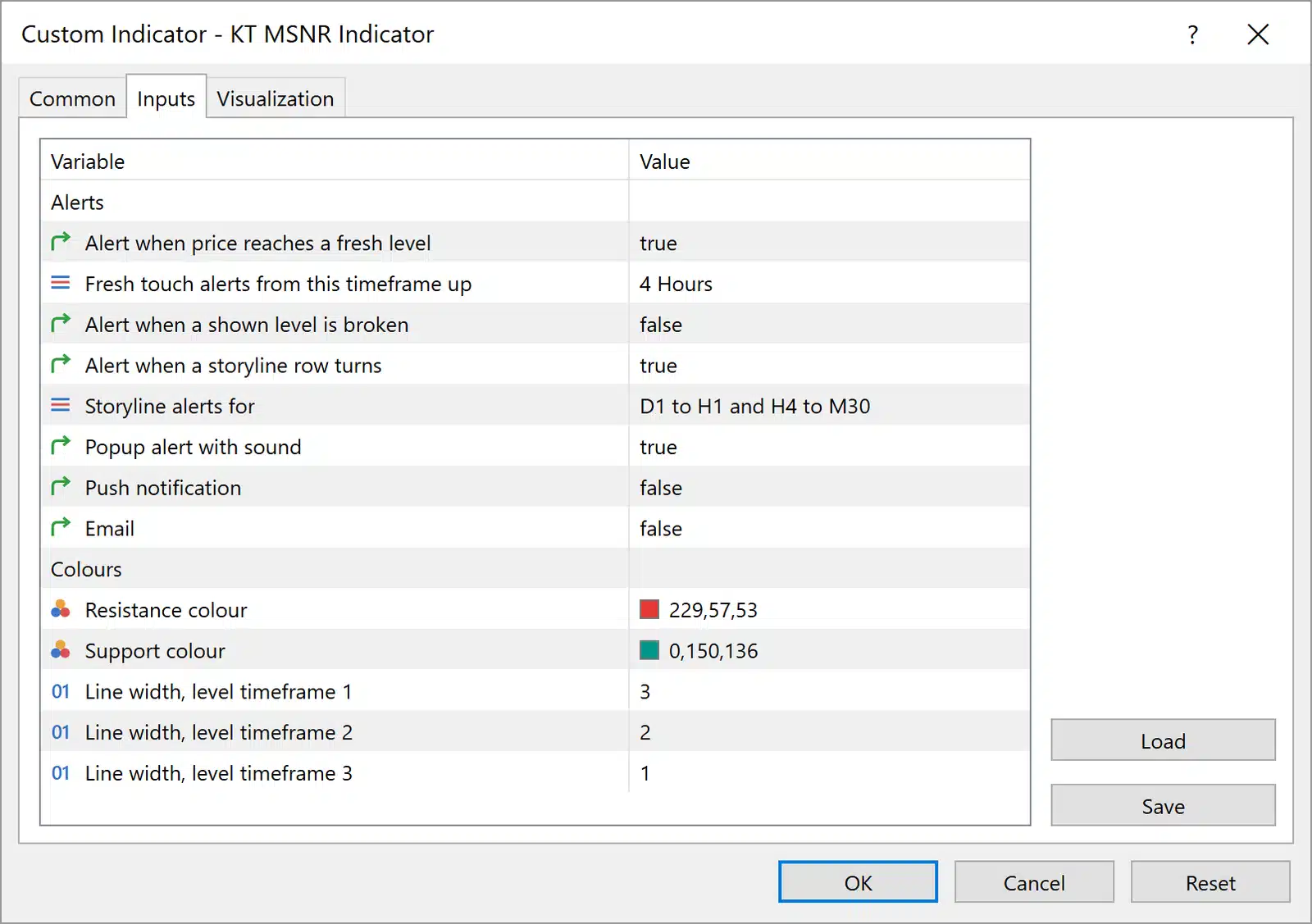Click the Save button
The image size is (1312, 924).
click(1163, 806)
